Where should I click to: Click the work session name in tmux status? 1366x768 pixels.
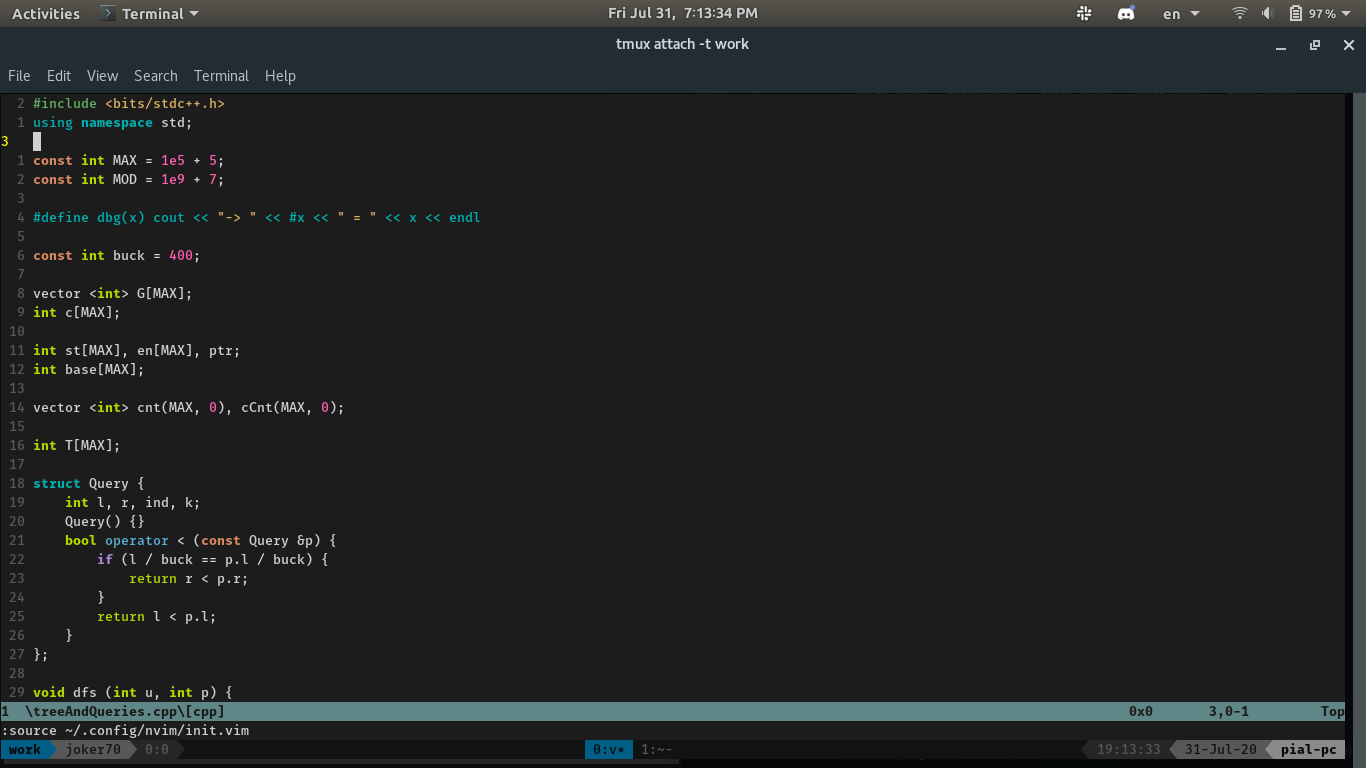pyautogui.click(x=23, y=749)
